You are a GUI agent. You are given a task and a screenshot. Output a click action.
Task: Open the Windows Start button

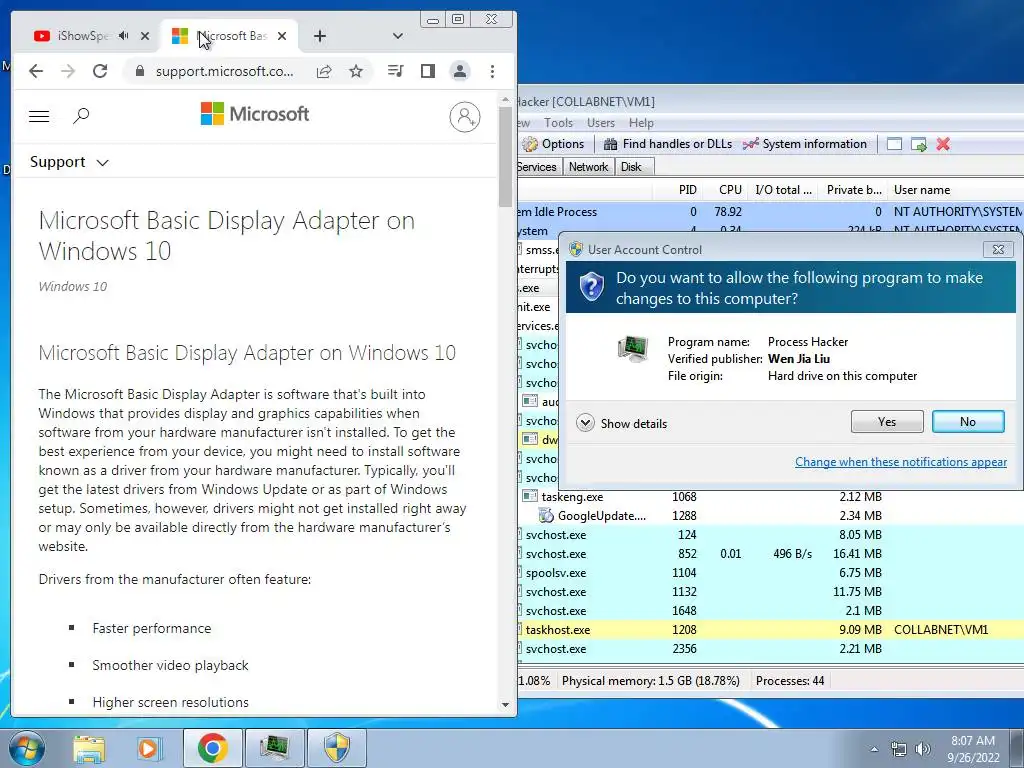point(26,748)
